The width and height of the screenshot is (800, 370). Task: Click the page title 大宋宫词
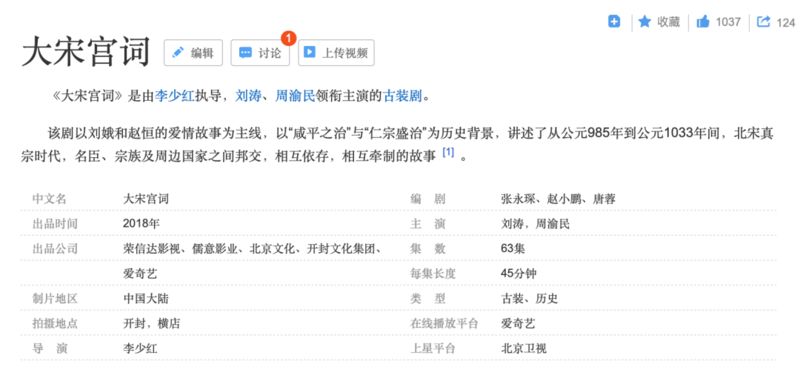[x=86, y=52]
